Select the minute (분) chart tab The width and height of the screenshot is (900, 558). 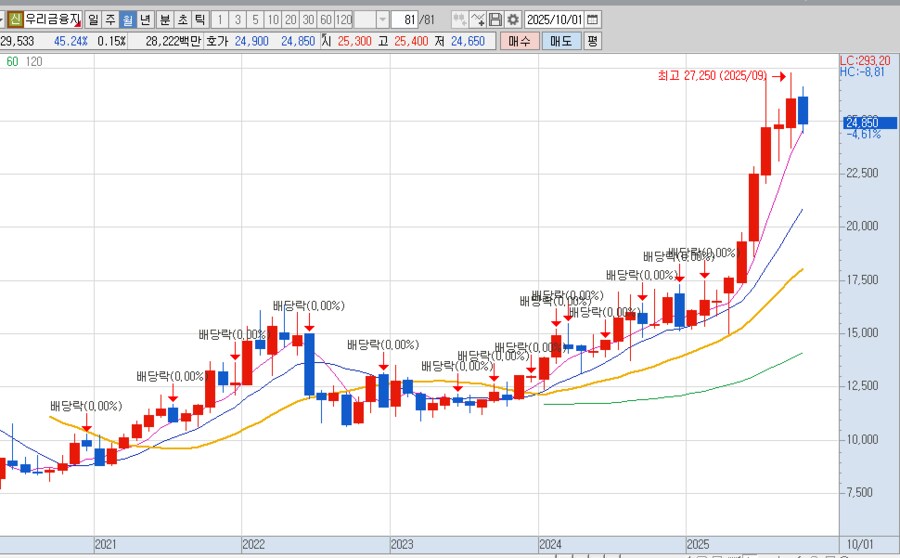coord(165,19)
